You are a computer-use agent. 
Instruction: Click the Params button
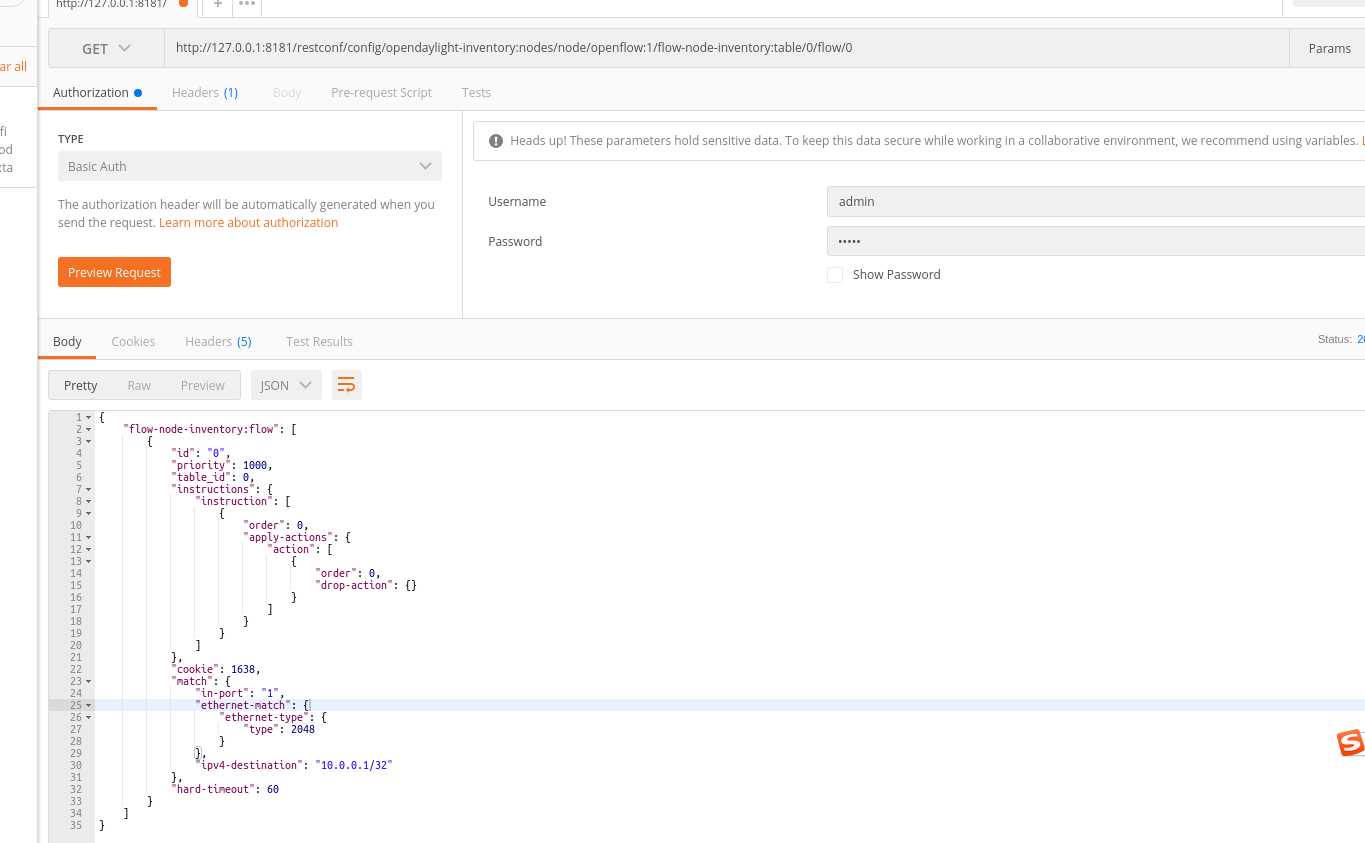(x=1329, y=48)
